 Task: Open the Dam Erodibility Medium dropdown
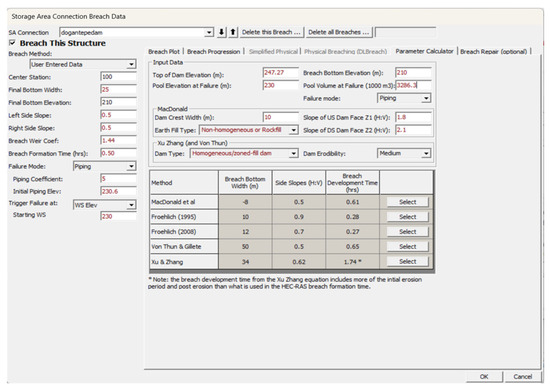[426, 154]
